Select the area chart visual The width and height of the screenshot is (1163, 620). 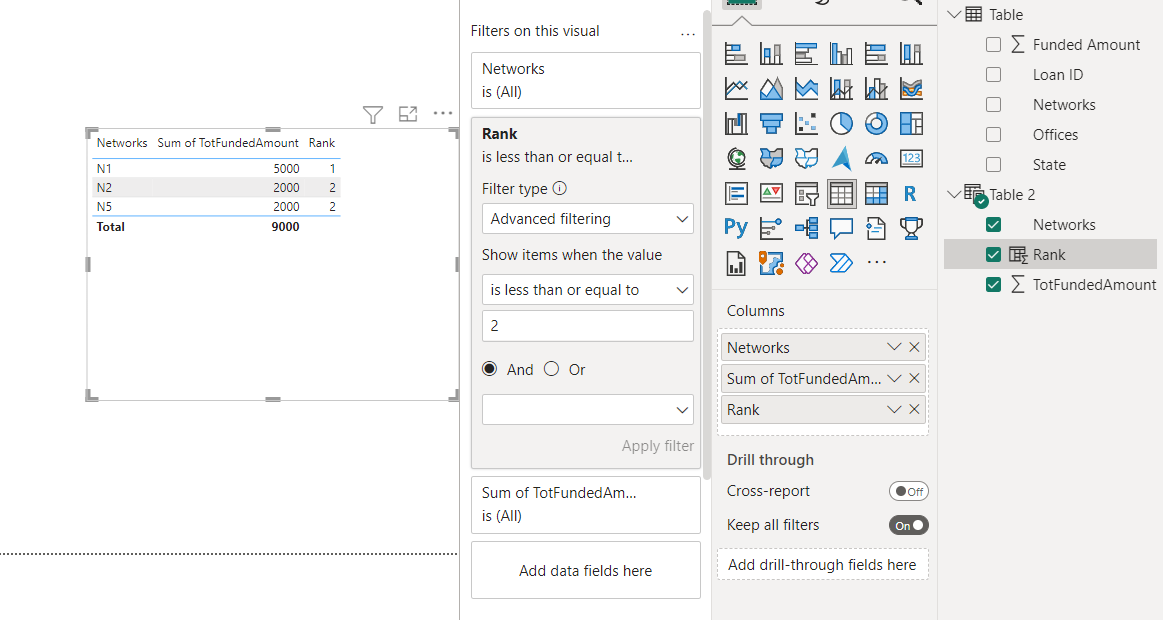click(x=771, y=89)
